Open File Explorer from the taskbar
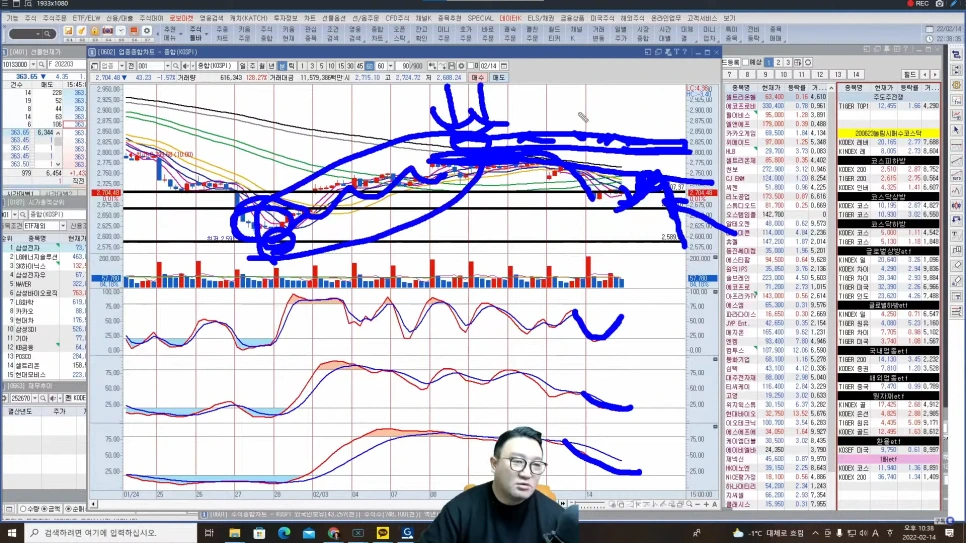Viewport: 966px width, 543px height. click(x=235, y=533)
